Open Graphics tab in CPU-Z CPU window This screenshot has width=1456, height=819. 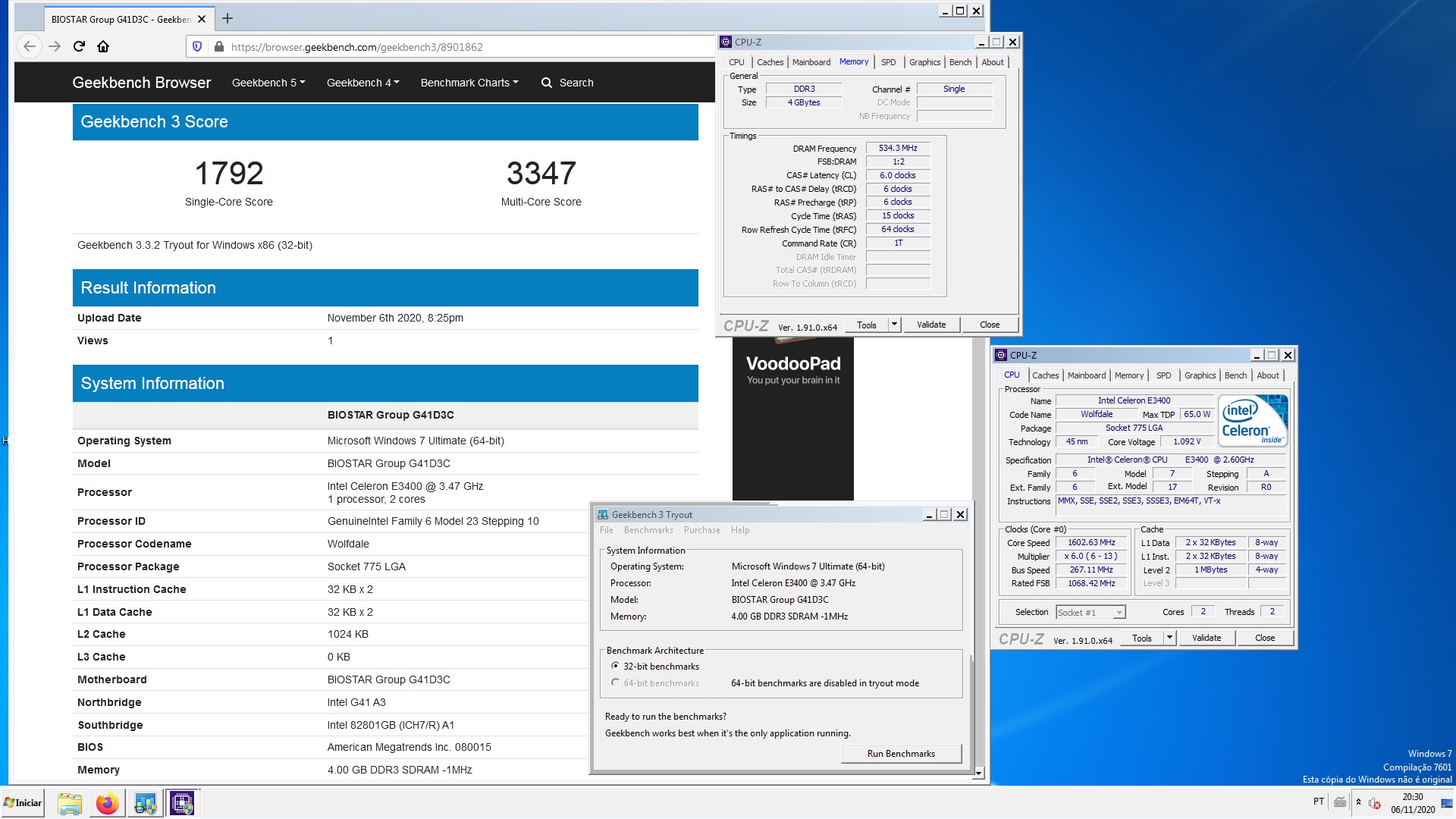[x=1200, y=375]
